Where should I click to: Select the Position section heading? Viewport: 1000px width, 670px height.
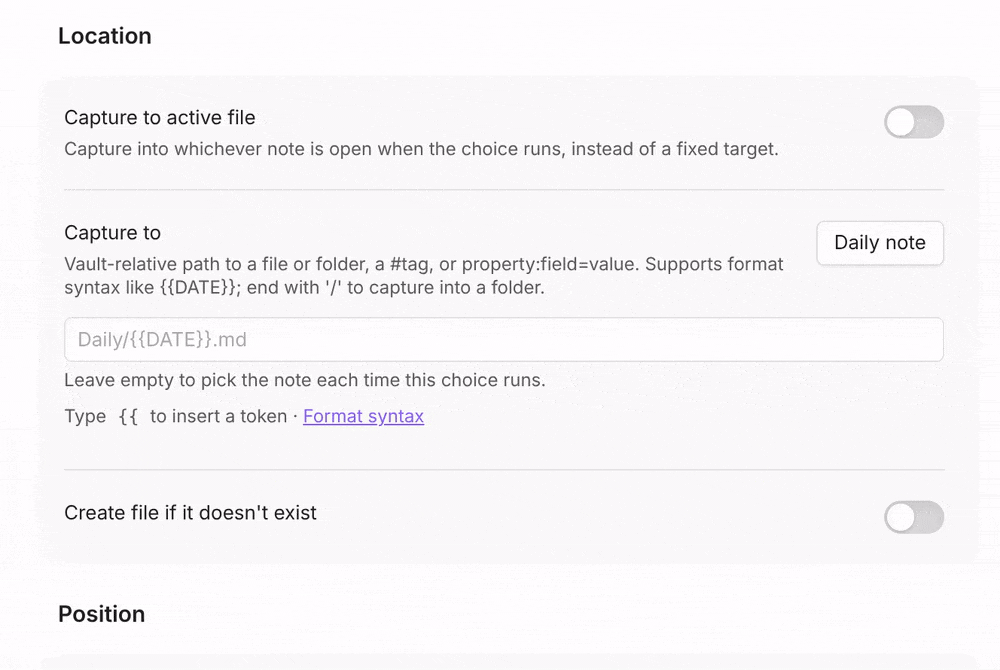point(101,614)
